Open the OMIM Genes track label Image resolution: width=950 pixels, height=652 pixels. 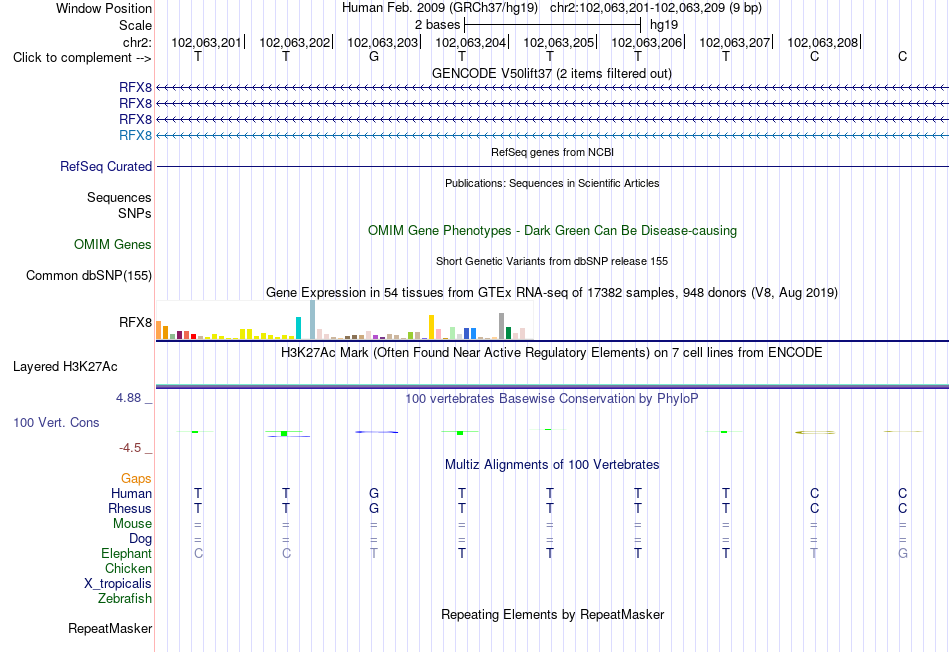113,244
